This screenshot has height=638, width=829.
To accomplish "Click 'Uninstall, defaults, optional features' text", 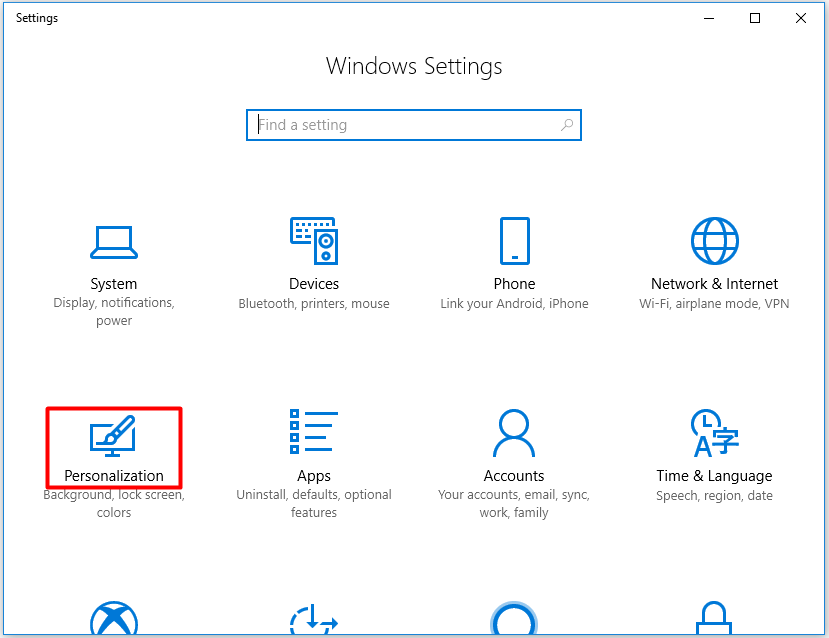I will coord(314,504).
